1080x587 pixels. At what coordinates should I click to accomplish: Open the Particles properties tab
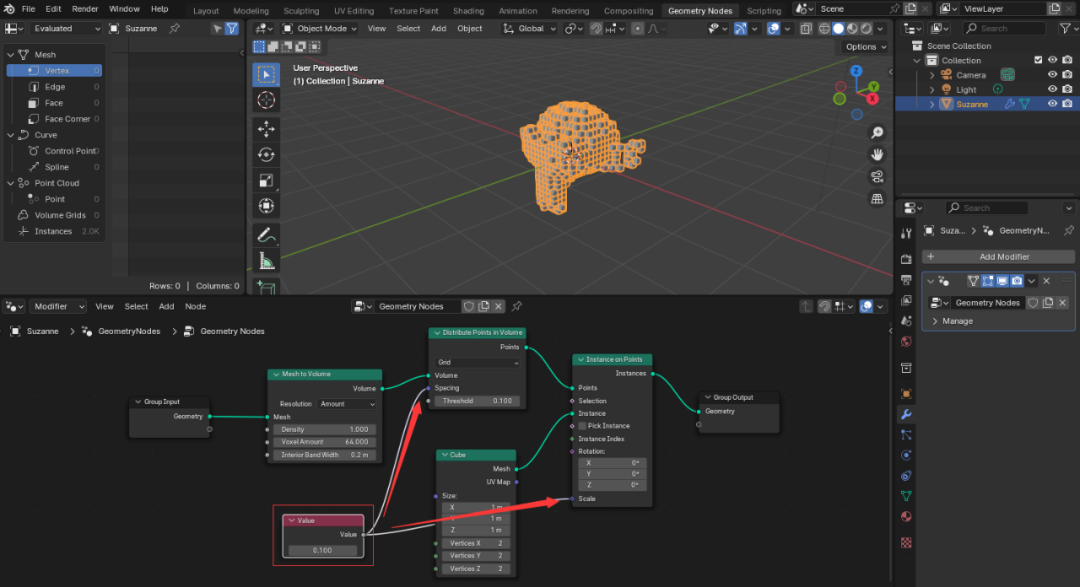(906, 435)
